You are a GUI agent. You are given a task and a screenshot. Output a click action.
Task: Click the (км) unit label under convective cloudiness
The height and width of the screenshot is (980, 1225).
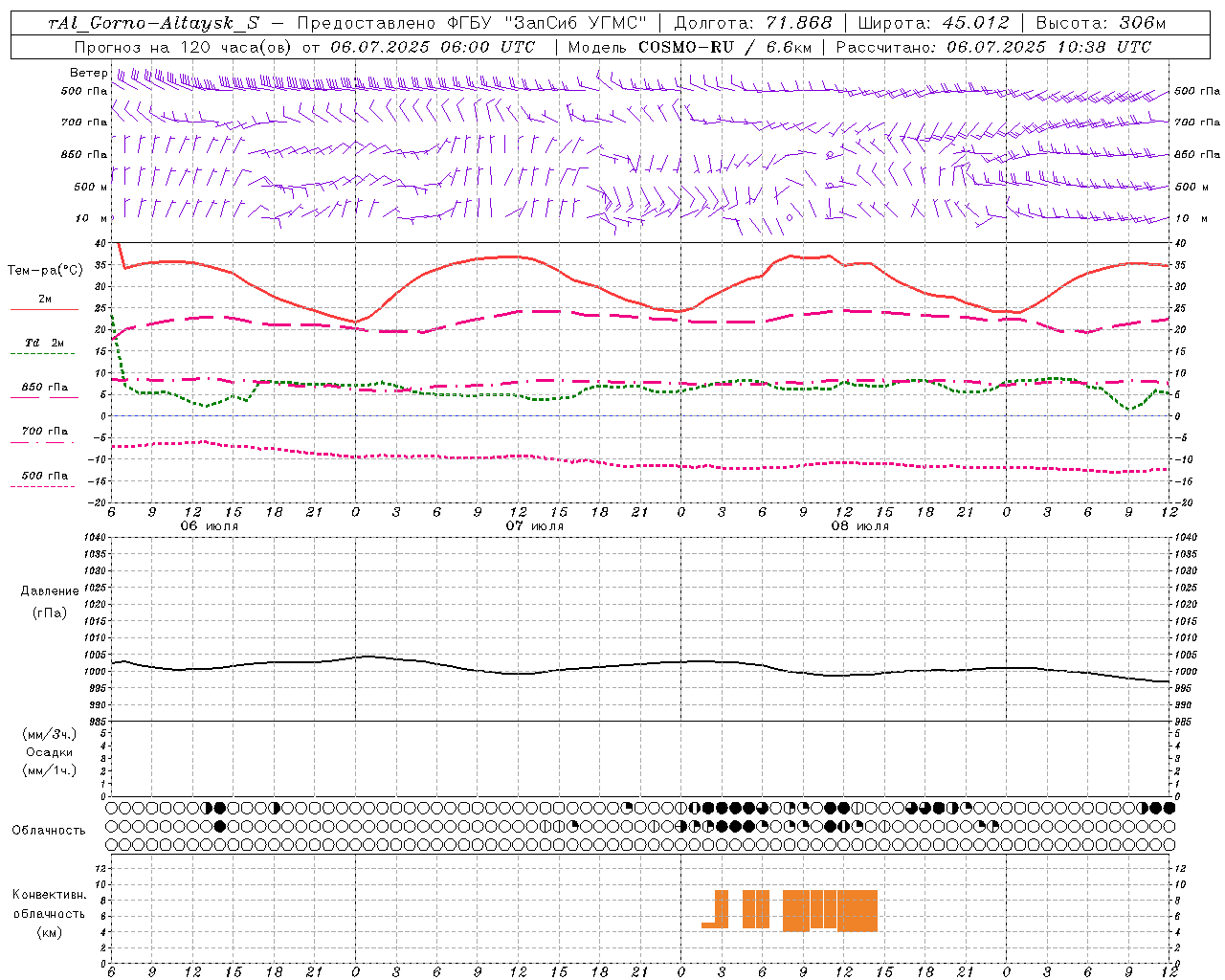coord(49,932)
